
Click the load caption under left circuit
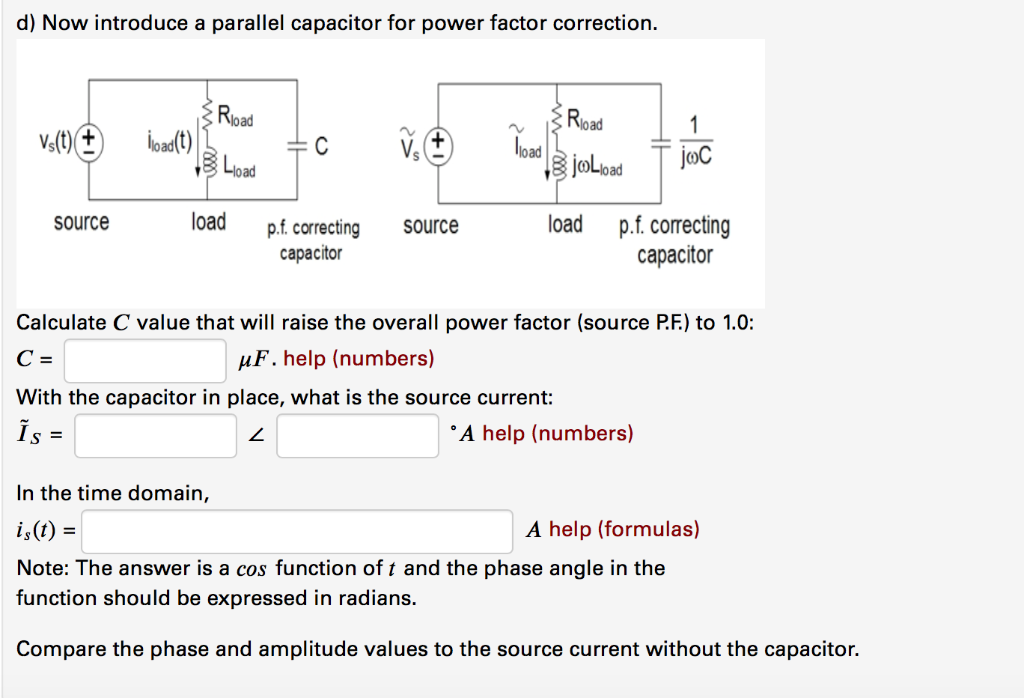pos(208,221)
